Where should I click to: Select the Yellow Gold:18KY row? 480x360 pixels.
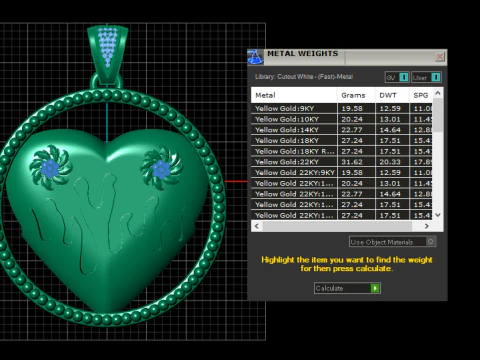tap(342, 140)
